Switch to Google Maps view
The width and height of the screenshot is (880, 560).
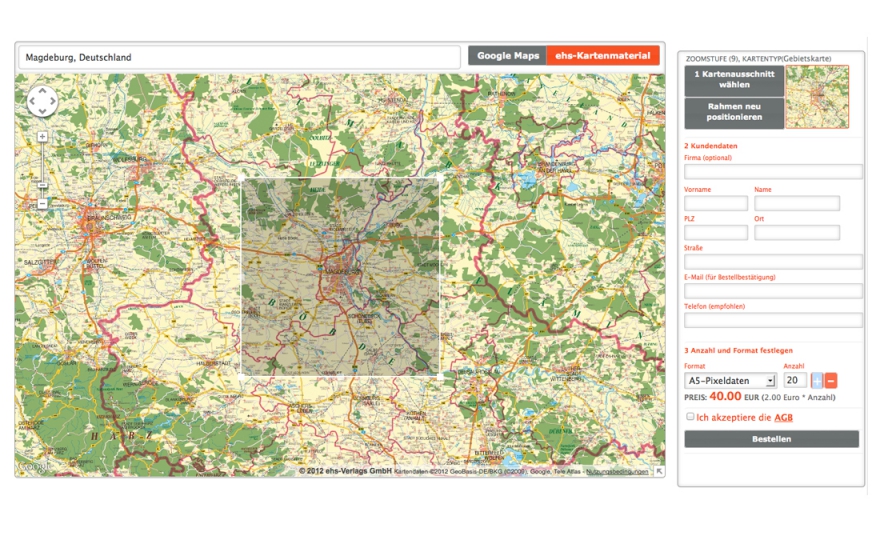pos(507,56)
